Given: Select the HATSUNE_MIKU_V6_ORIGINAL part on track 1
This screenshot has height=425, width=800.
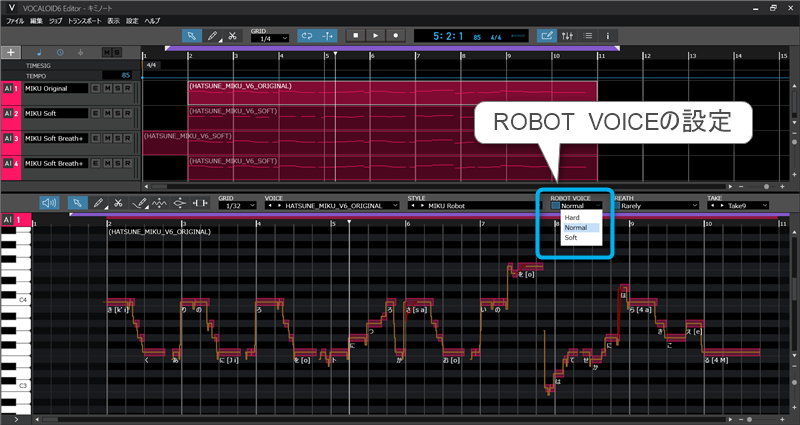Looking at the screenshot, I should click(x=392, y=93).
